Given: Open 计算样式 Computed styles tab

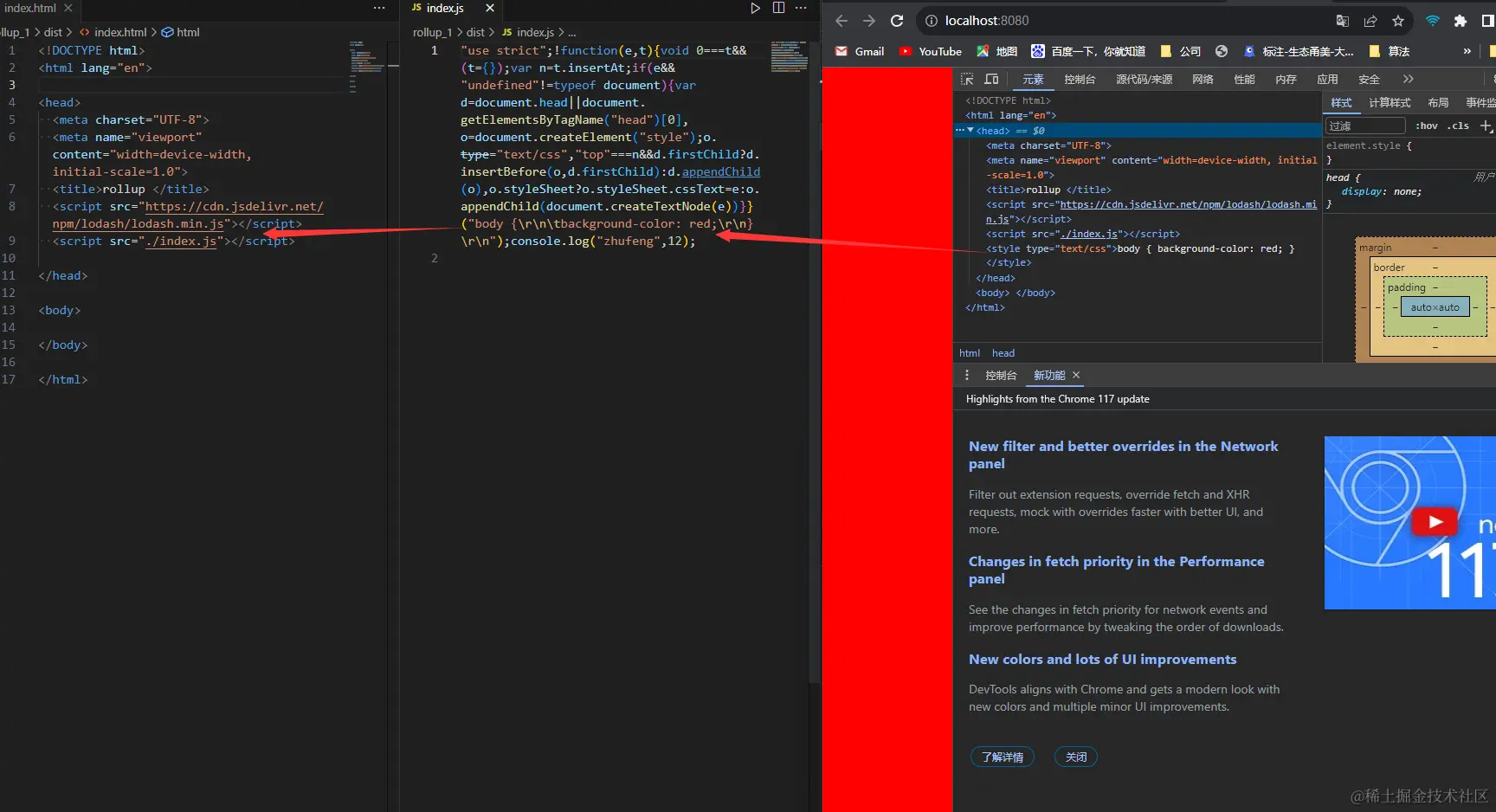Looking at the screenshot, I should point(1390,102).
